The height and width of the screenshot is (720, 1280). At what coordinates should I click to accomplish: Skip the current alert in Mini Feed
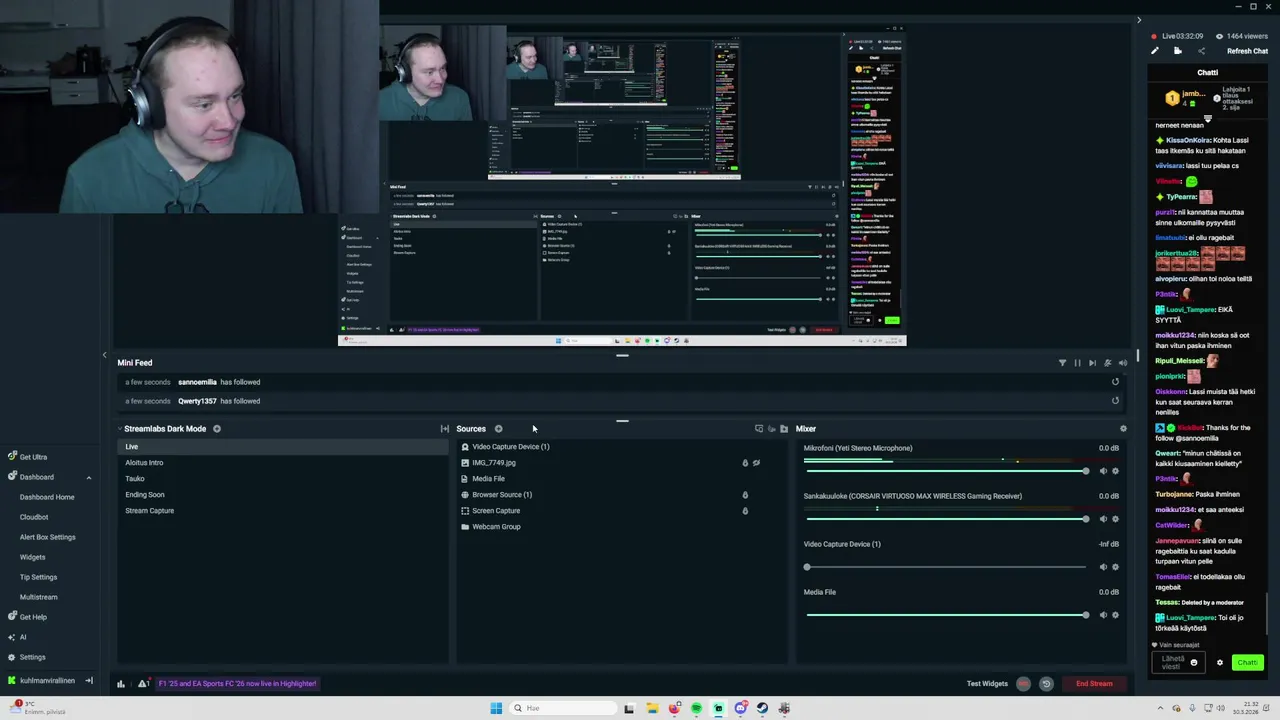[1092, 363]
